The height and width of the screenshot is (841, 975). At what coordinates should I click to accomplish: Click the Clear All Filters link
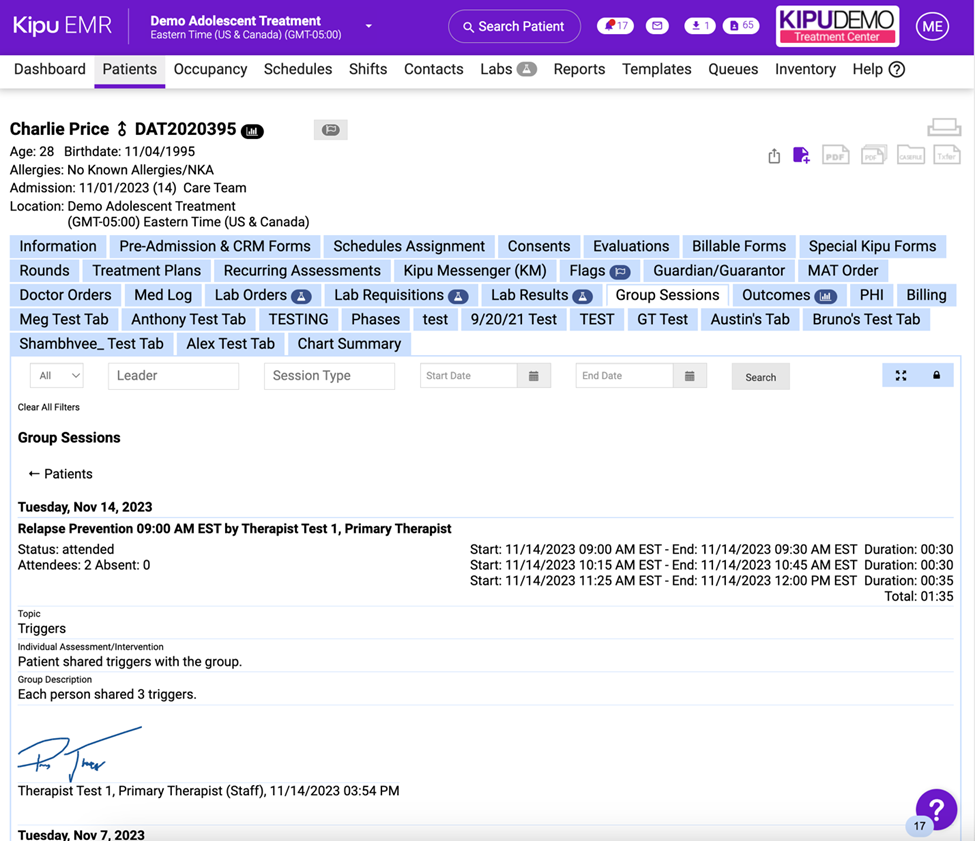click(49, 407)
